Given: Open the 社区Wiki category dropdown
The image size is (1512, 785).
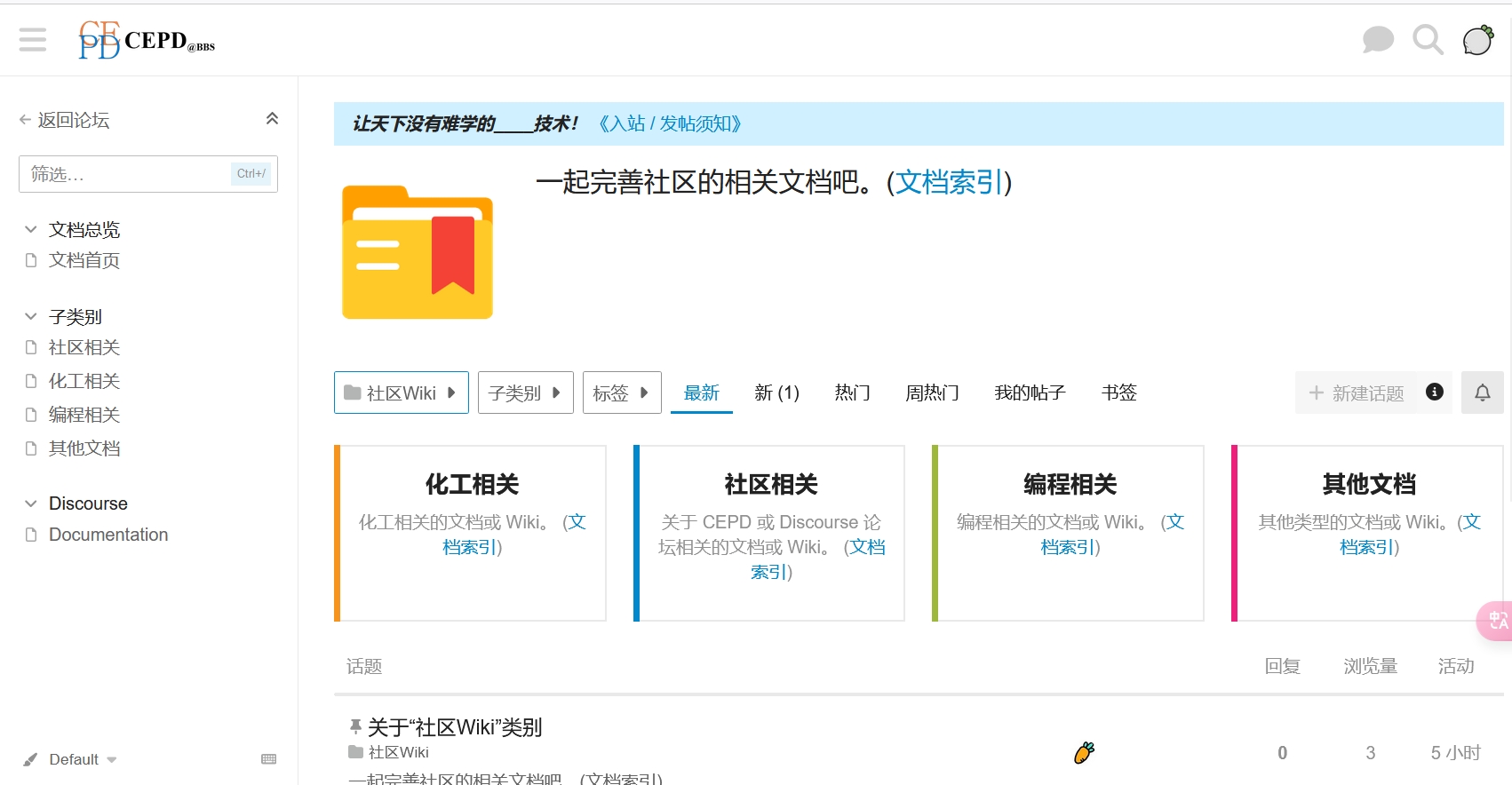Looking at the screenshot, I should coord(402,392).
